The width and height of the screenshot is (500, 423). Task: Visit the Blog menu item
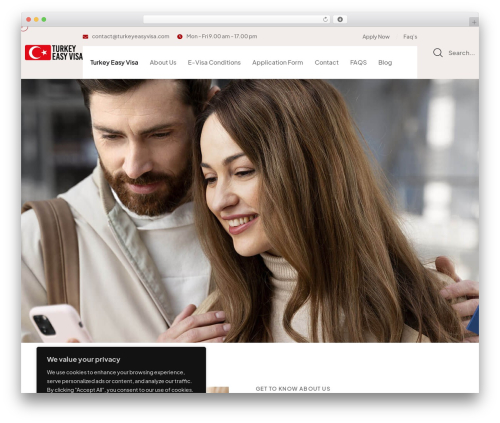point(385,63)
